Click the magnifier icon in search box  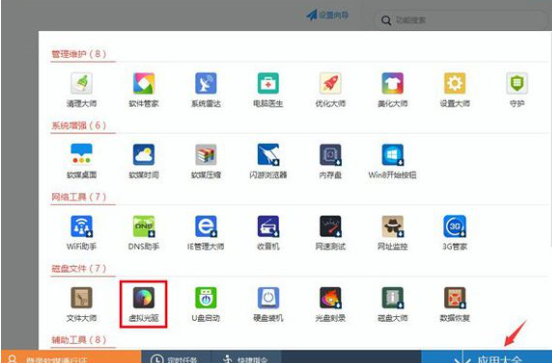click(x=386, y=20)
